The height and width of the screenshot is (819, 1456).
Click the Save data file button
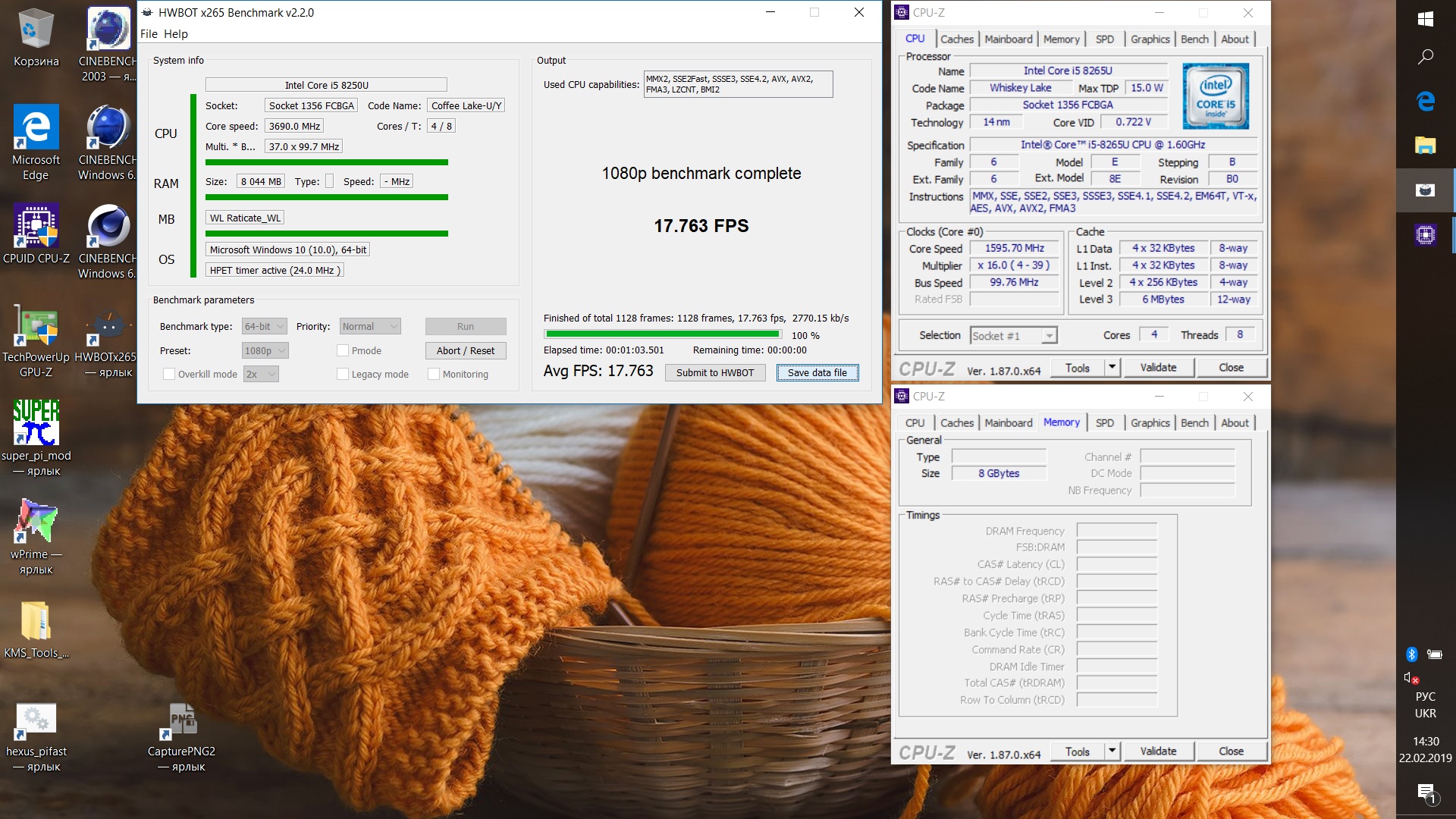pos(817,372)
